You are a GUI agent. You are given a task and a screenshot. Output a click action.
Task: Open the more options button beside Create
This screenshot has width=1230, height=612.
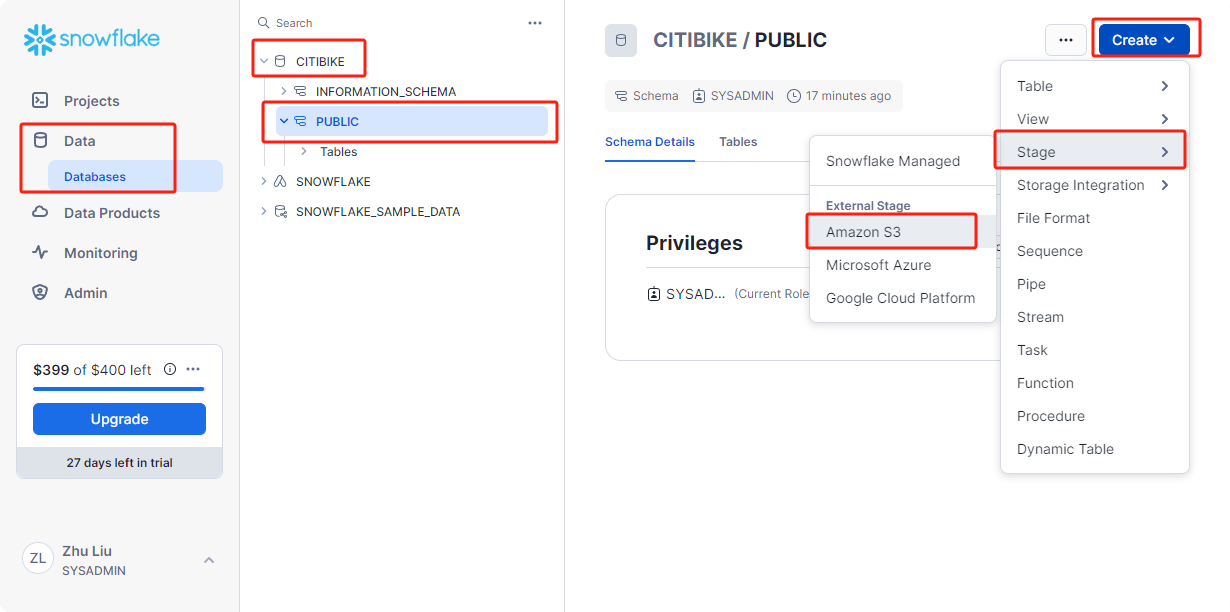click(x=1065, y=40)
